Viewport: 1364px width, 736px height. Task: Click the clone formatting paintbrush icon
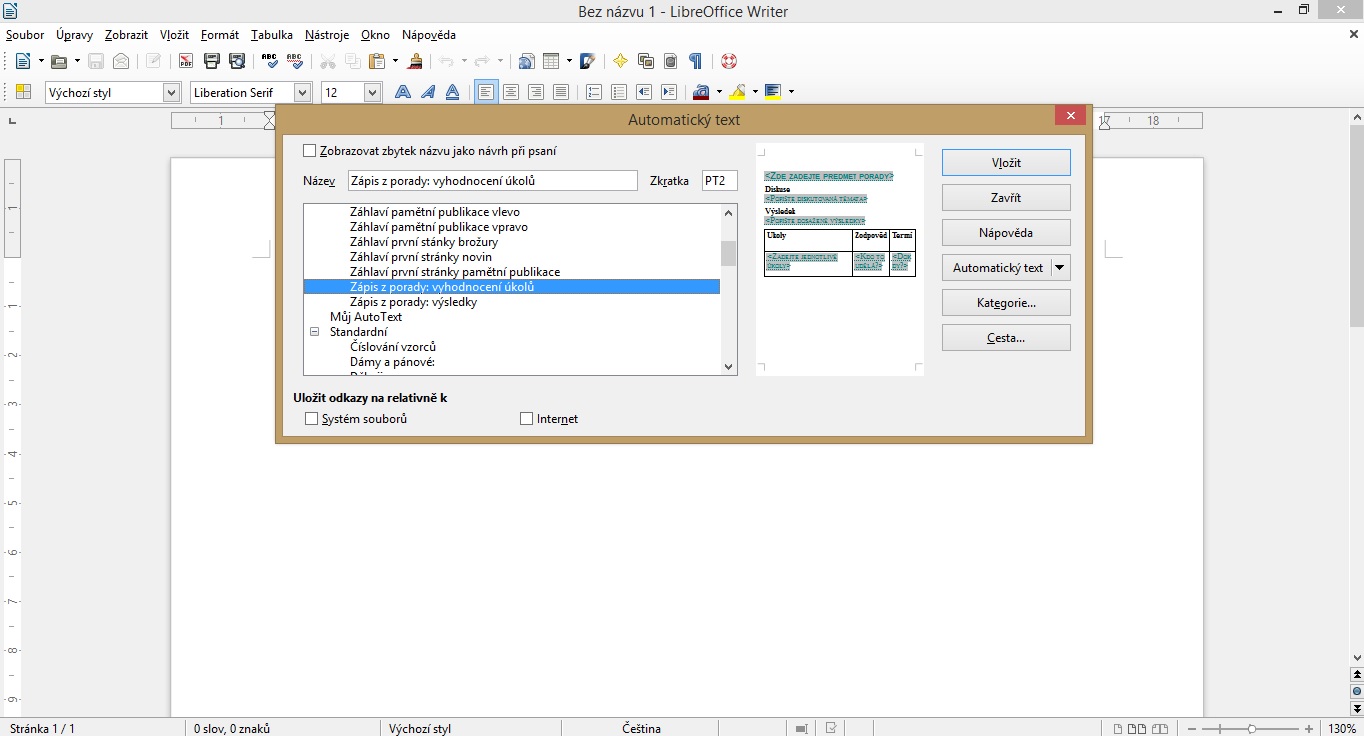415,61
